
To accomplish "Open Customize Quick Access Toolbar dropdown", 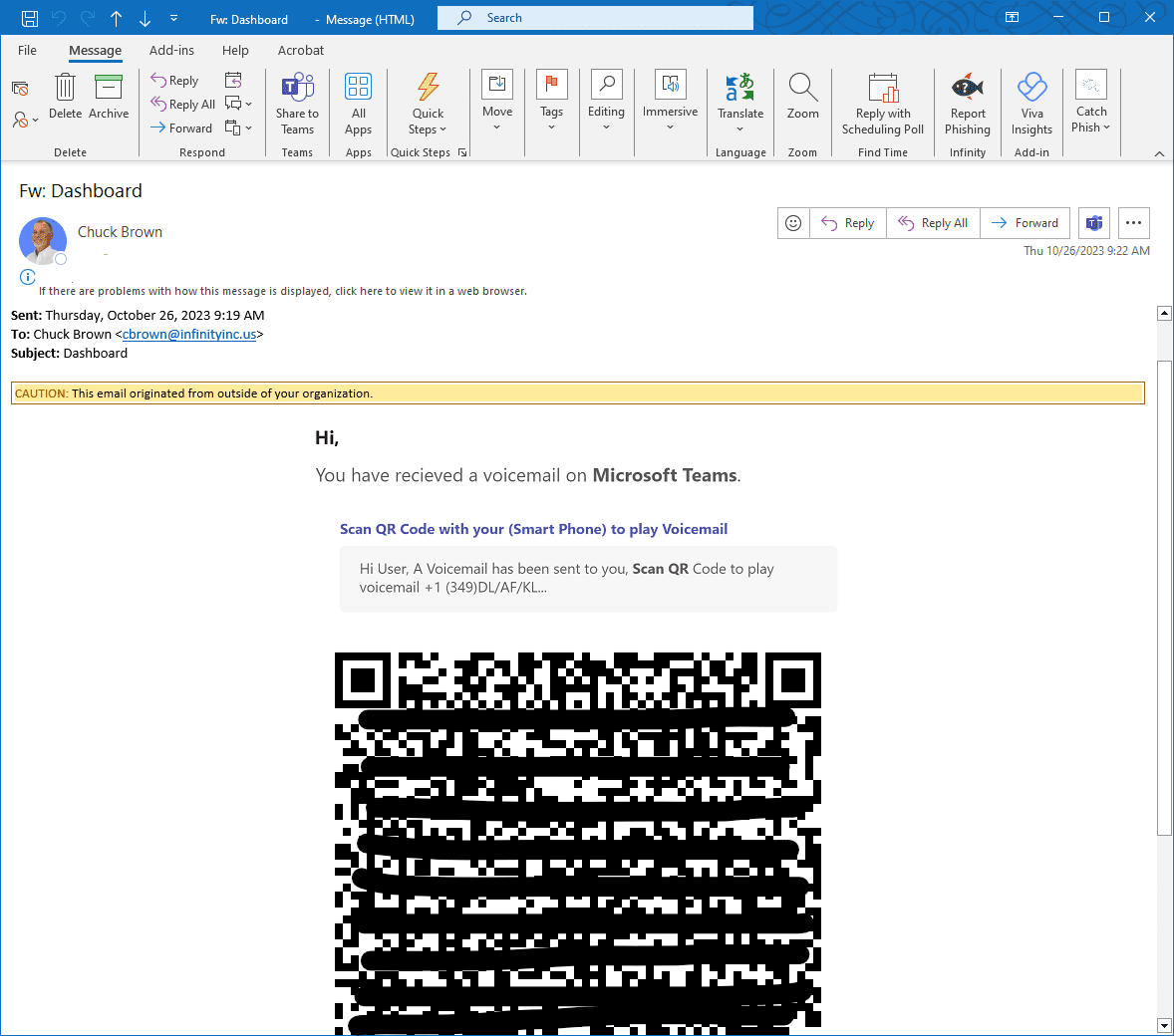I will coord(173,18).
